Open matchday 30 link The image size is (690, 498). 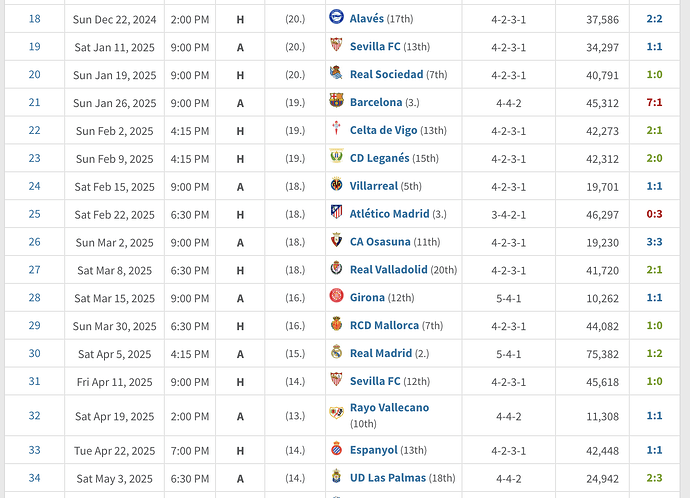point(34,353)
